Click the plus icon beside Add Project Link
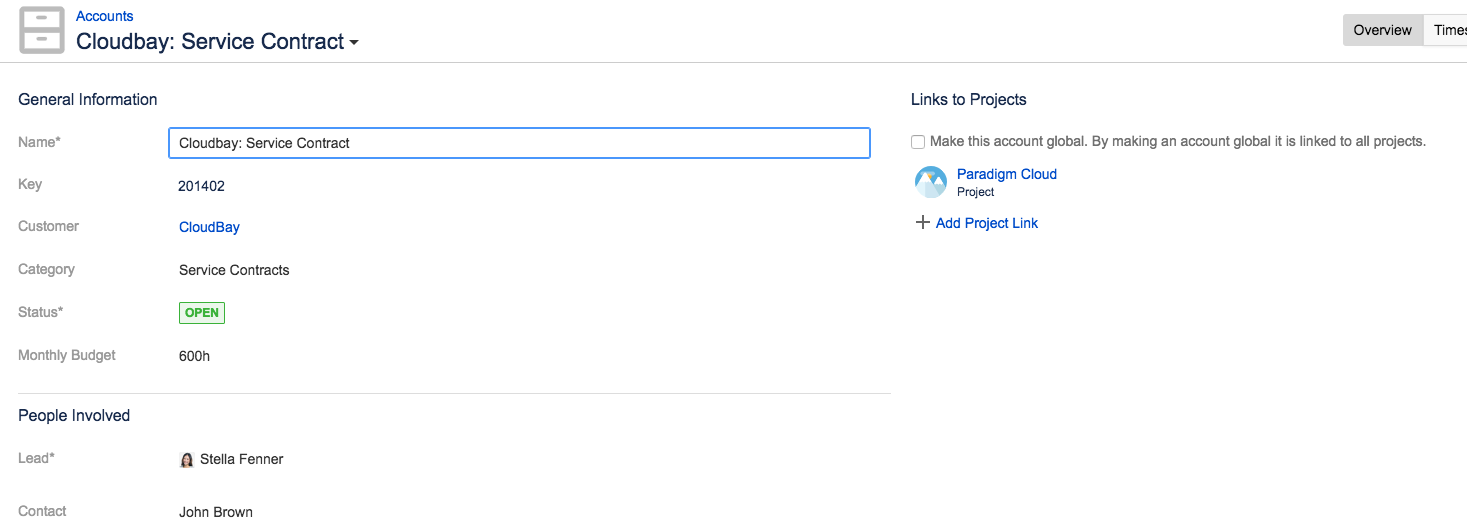 click(x=922, y=223)
